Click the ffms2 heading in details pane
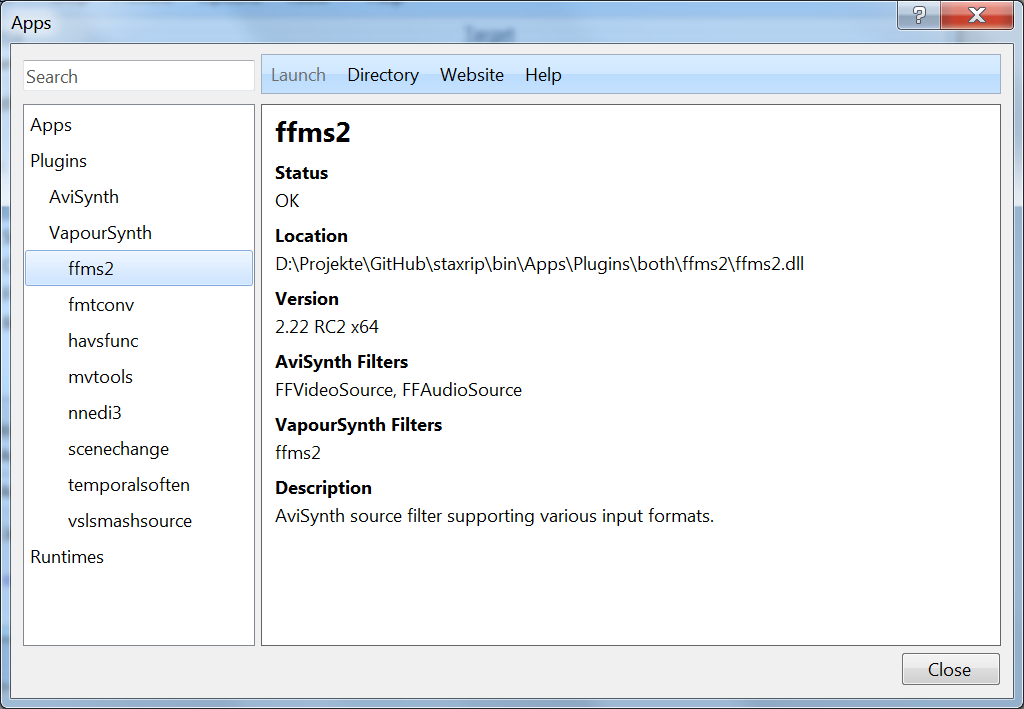The height and width of the screenshot is (709, 1024). [x=313, y=132]
